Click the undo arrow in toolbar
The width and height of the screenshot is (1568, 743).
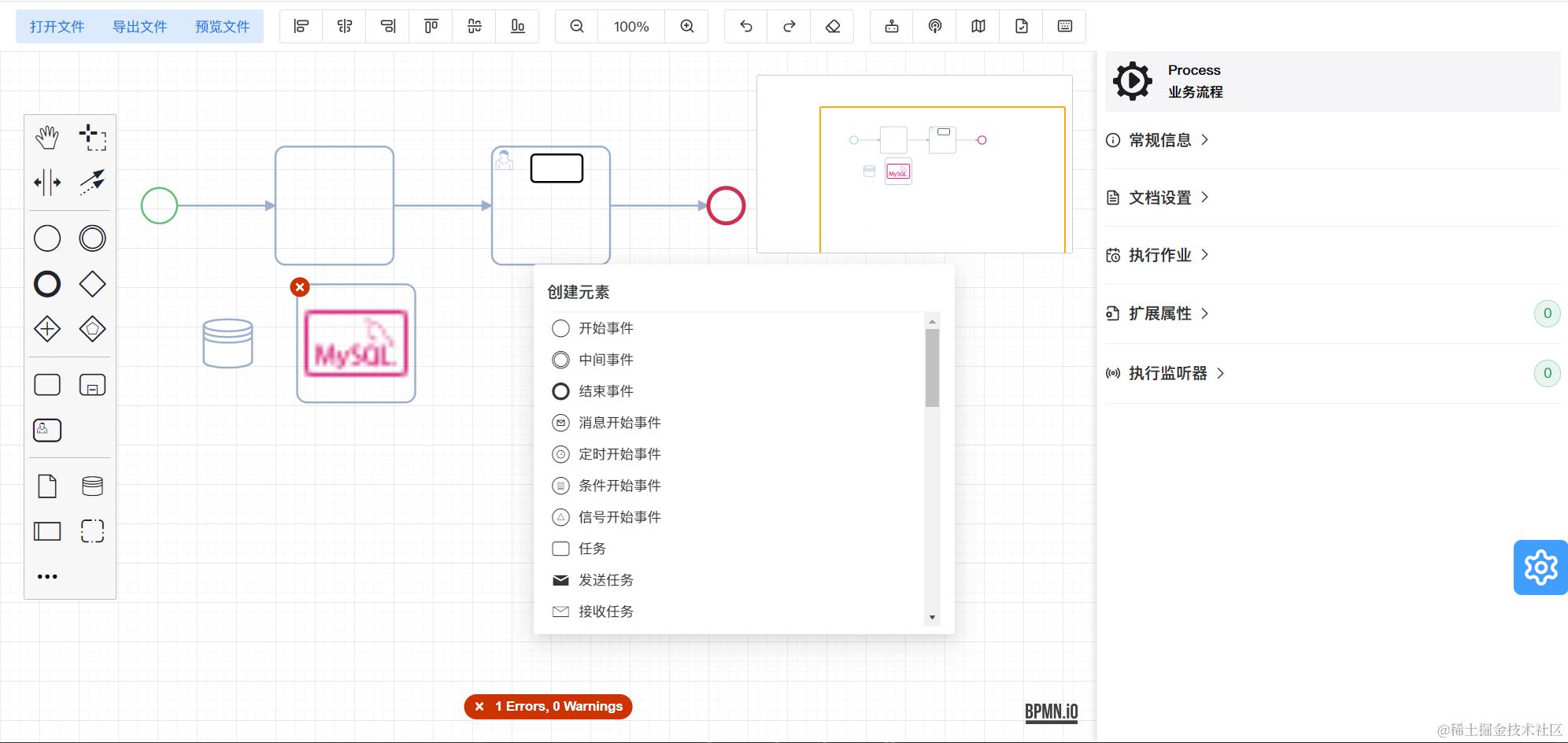tap(746, 27)
